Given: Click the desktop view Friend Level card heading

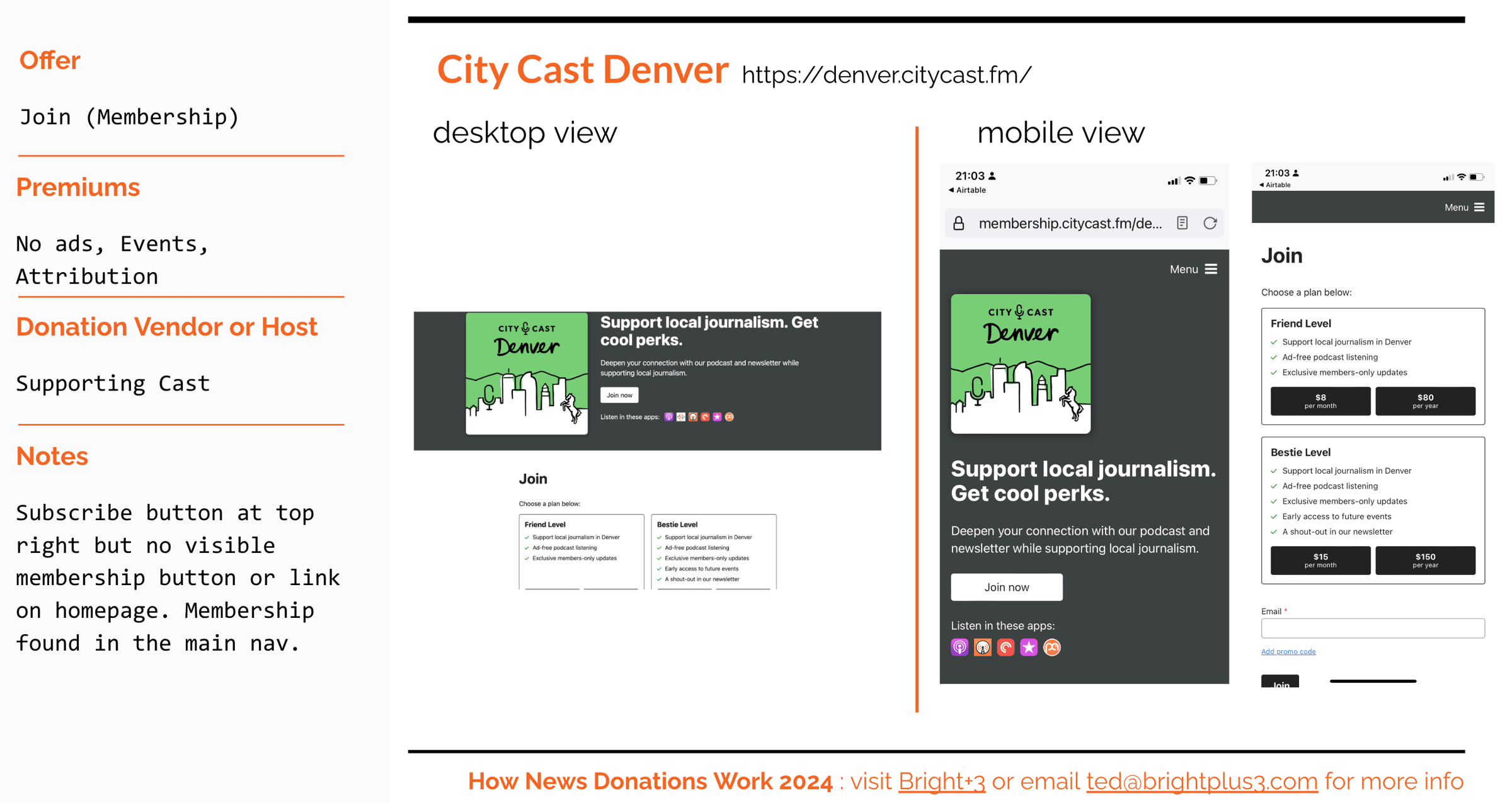Looking at the screenshot, I should [545, 525].
